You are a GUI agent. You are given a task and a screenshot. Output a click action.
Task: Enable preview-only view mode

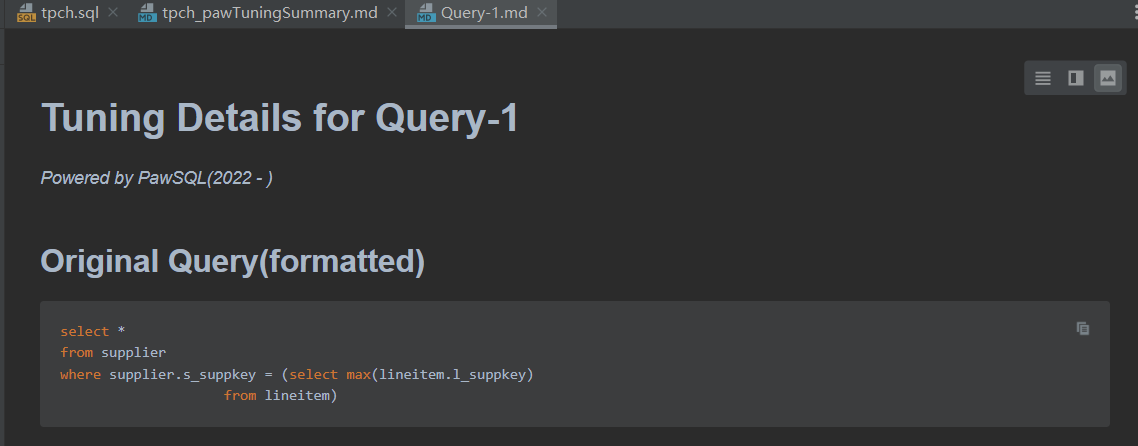(1107, 78)
